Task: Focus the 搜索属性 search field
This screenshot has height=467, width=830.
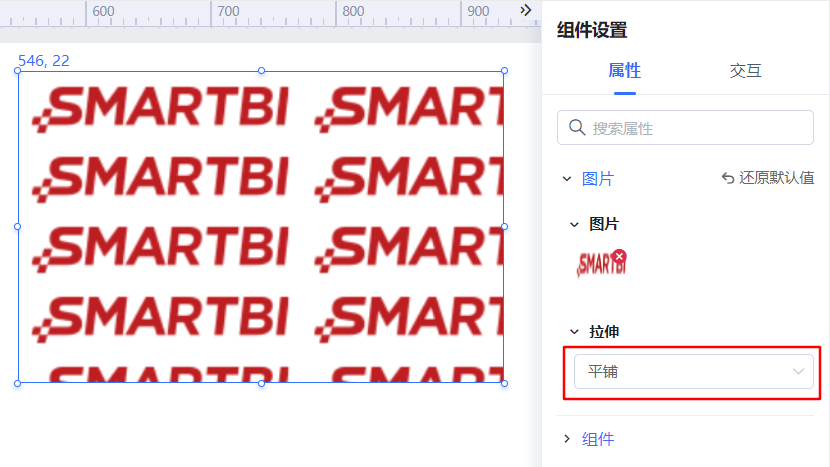Action: [685, 128]
